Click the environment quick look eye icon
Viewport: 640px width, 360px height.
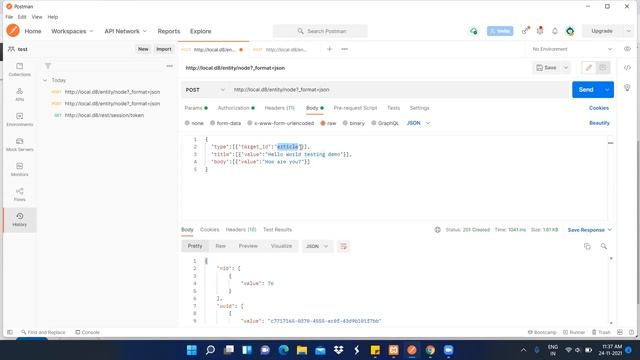click(627, 49)
